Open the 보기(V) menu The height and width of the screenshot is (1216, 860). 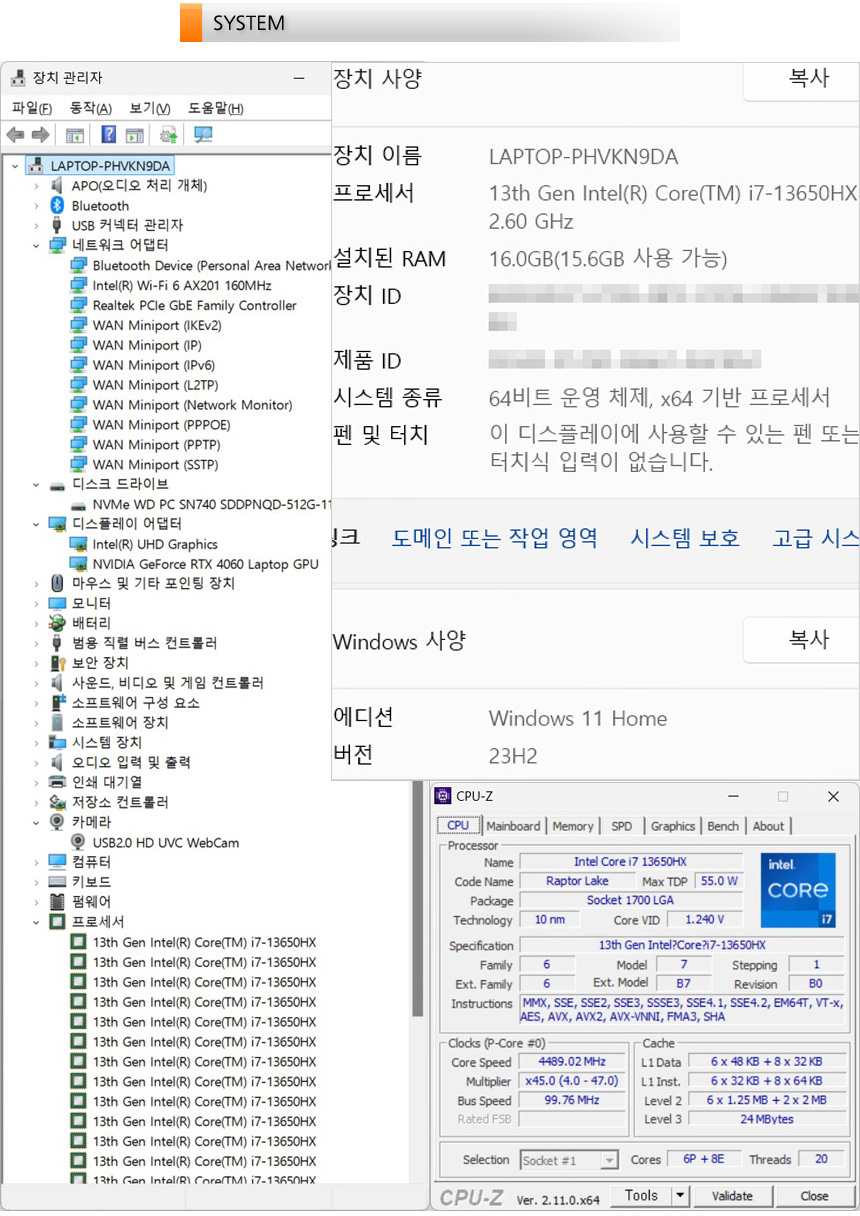point(150,108)
